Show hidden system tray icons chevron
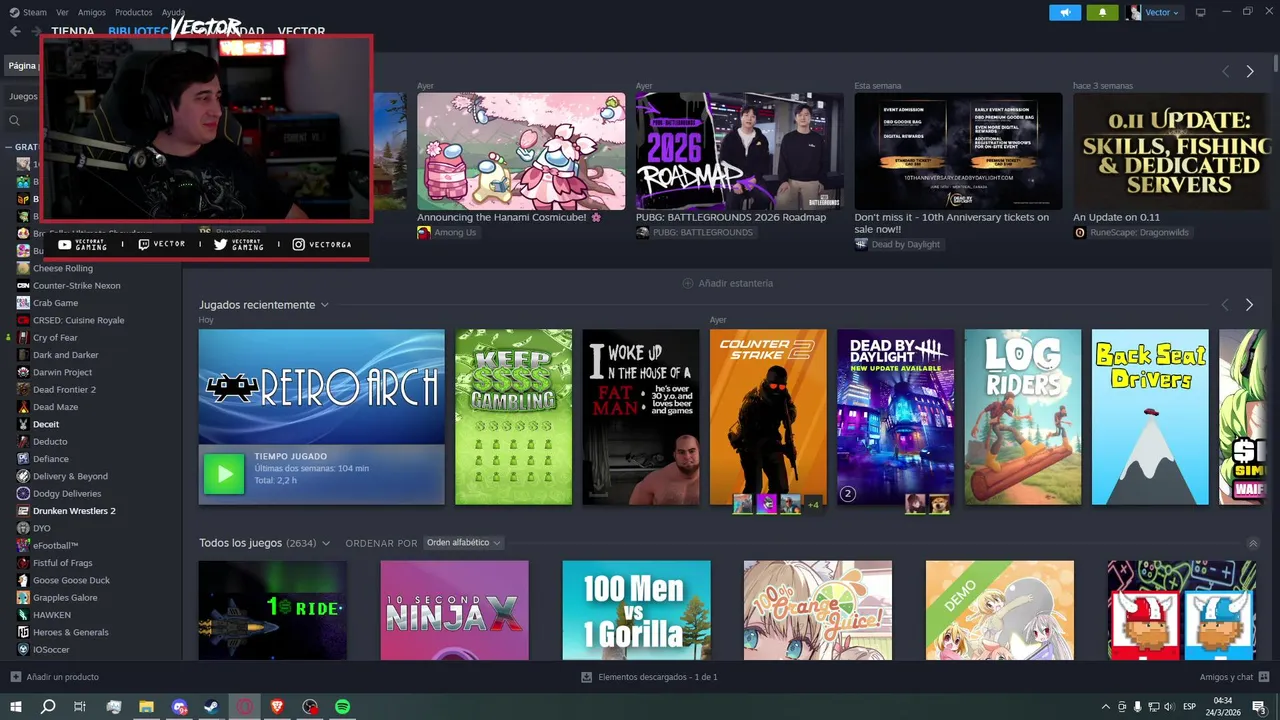 1107,707
